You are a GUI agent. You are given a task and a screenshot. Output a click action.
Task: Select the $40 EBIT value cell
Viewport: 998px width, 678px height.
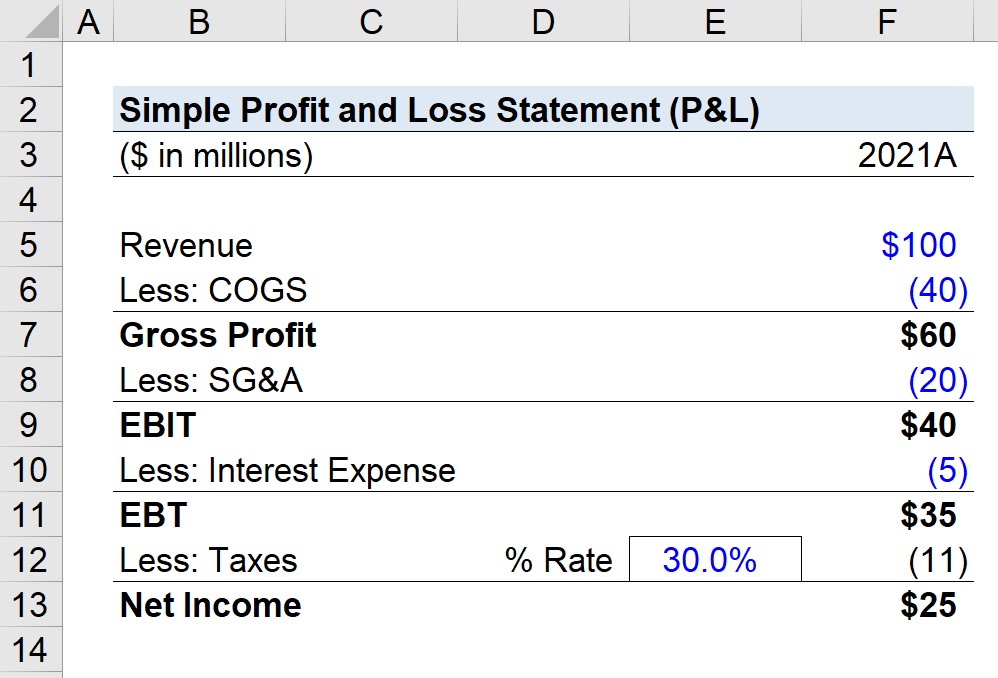click(x=927, y=426)
